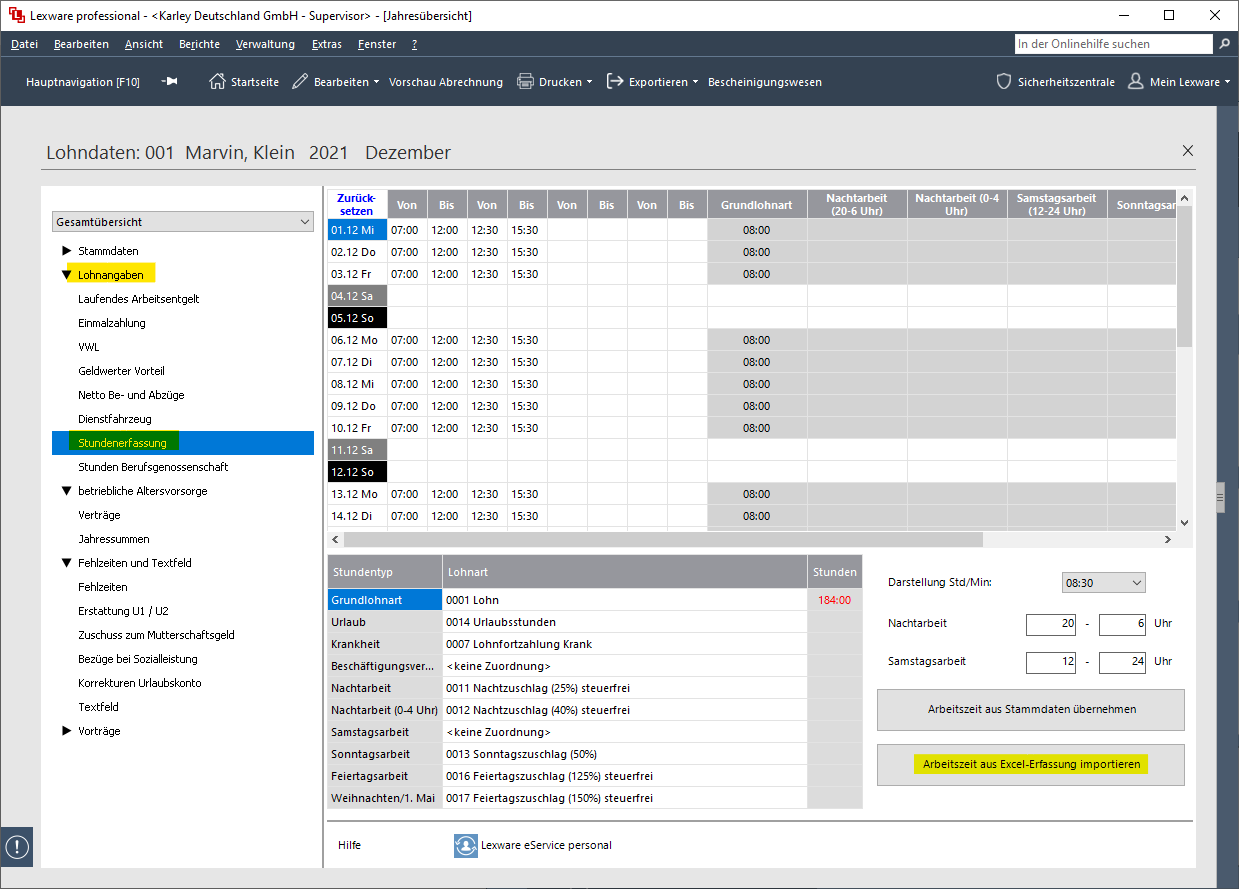
Task: Open the Berichte menu
Action: (199, 44)
